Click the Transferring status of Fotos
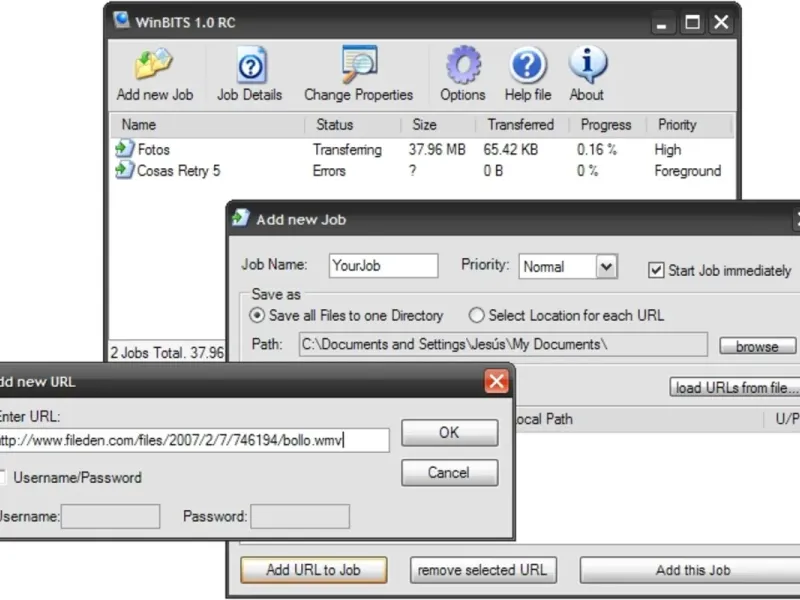This screenshot has width=800, height=600. tap(347, 149)
